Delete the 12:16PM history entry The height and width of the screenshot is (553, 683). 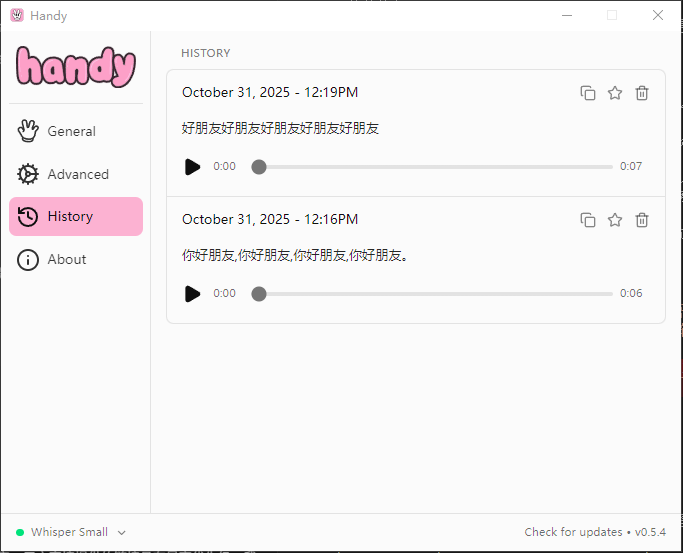click(x=642, y=220)
